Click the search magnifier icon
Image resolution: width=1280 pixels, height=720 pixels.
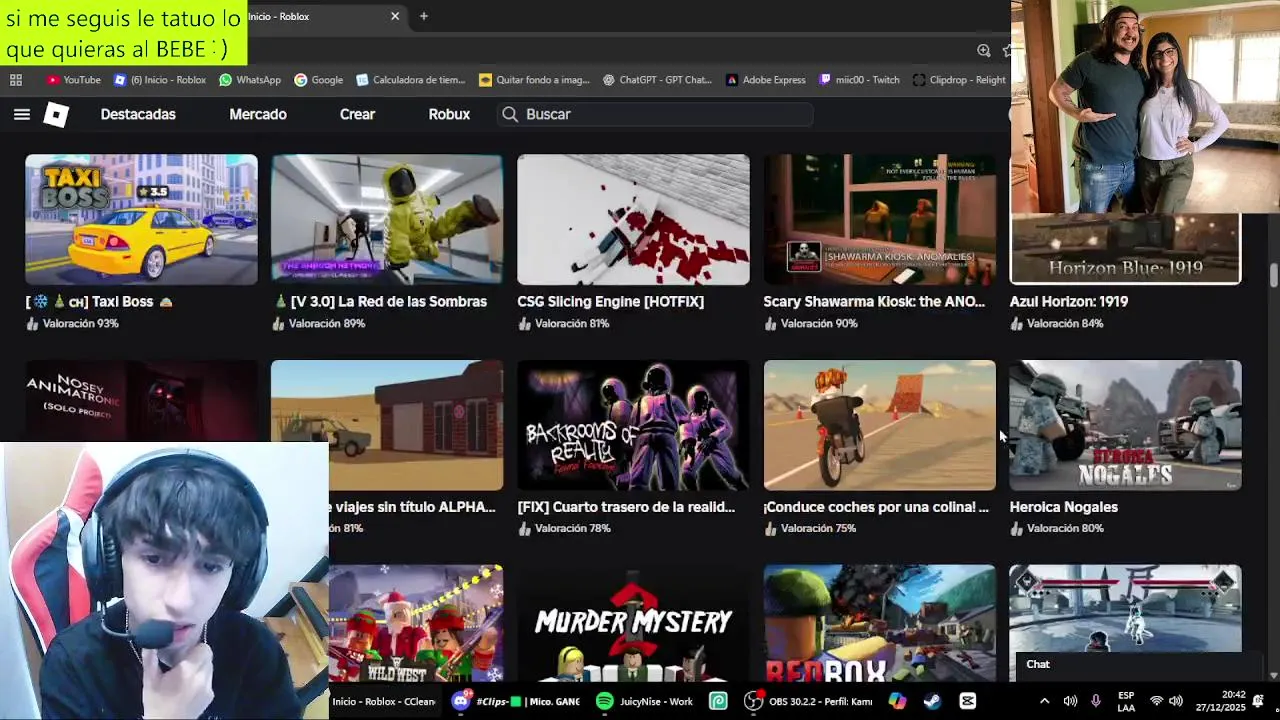[510, 114]
